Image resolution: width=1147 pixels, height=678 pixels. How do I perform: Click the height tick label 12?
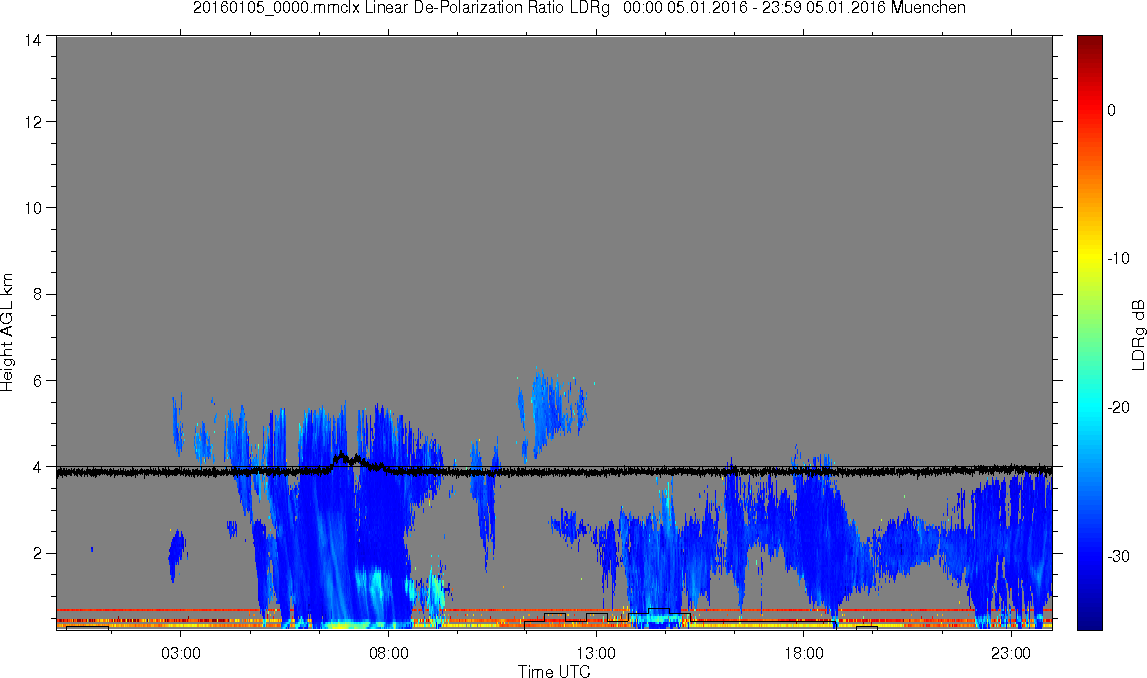[32, 121]
